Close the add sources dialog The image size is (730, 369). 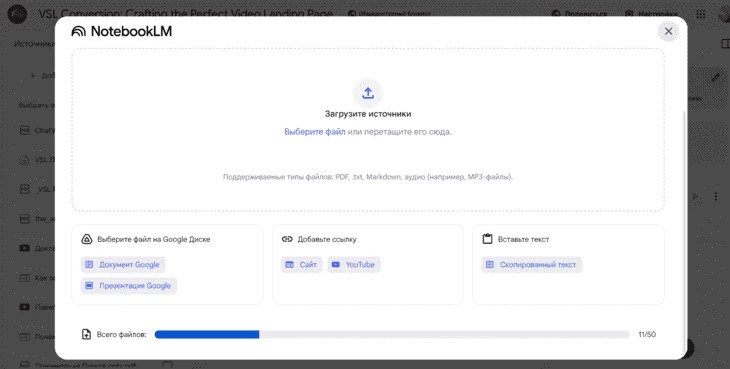pyautogui.click(x=668, y=31)
